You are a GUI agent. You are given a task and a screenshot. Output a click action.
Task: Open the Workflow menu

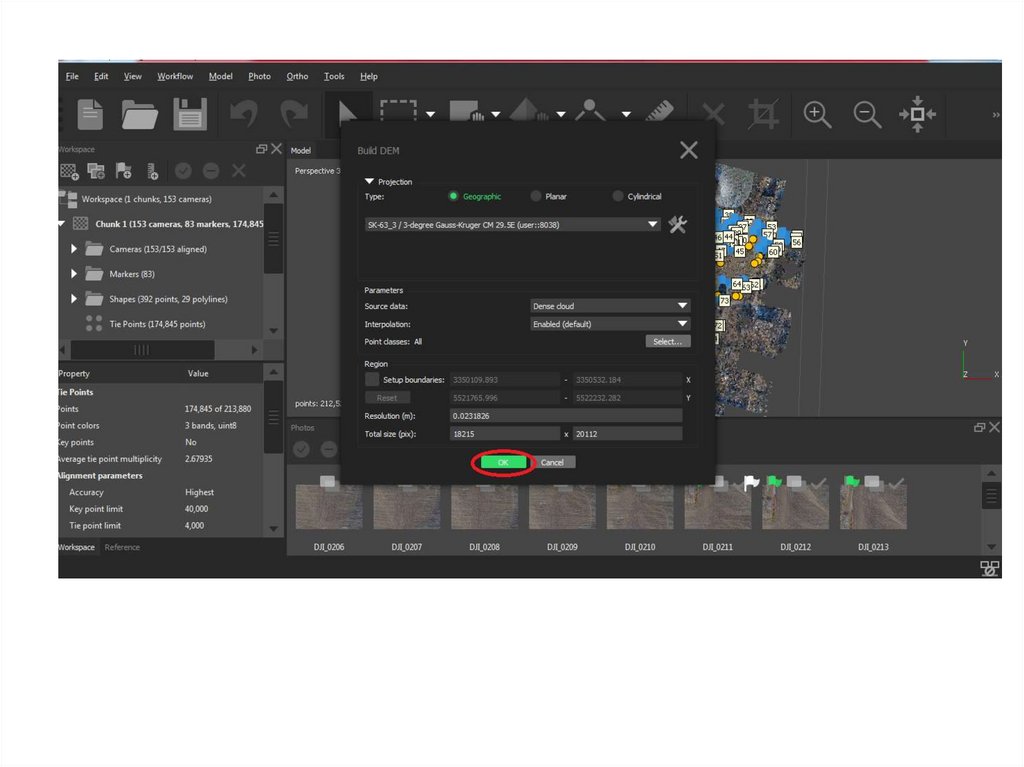(175, 76)
